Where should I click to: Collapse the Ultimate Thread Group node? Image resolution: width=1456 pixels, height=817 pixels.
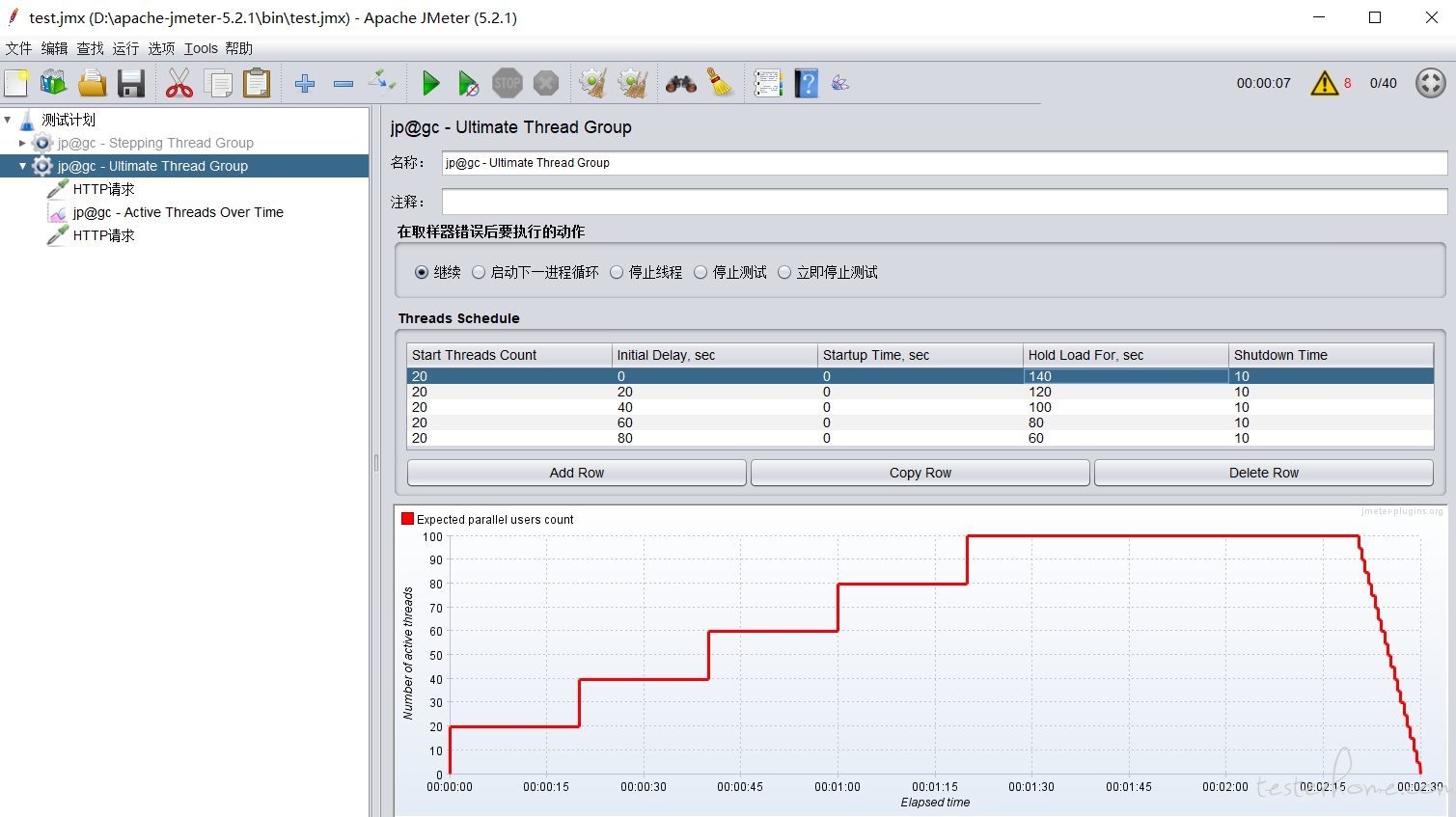point(22,166)
